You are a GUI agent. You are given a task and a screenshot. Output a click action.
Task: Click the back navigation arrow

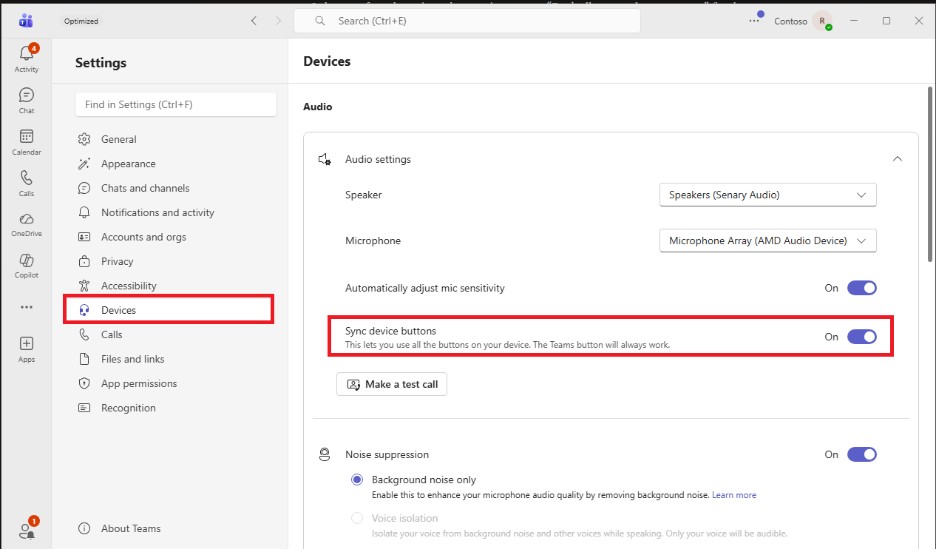254,21
